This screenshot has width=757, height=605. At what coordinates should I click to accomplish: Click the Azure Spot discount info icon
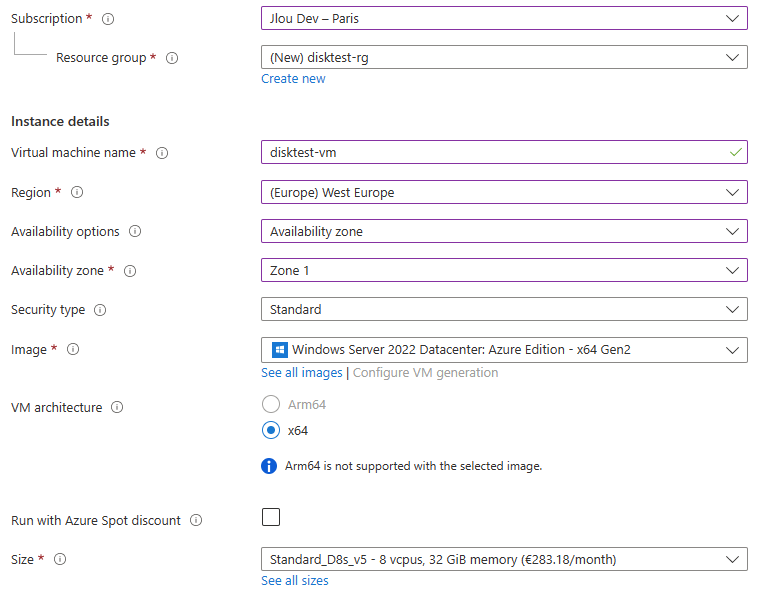pos(196,520)
